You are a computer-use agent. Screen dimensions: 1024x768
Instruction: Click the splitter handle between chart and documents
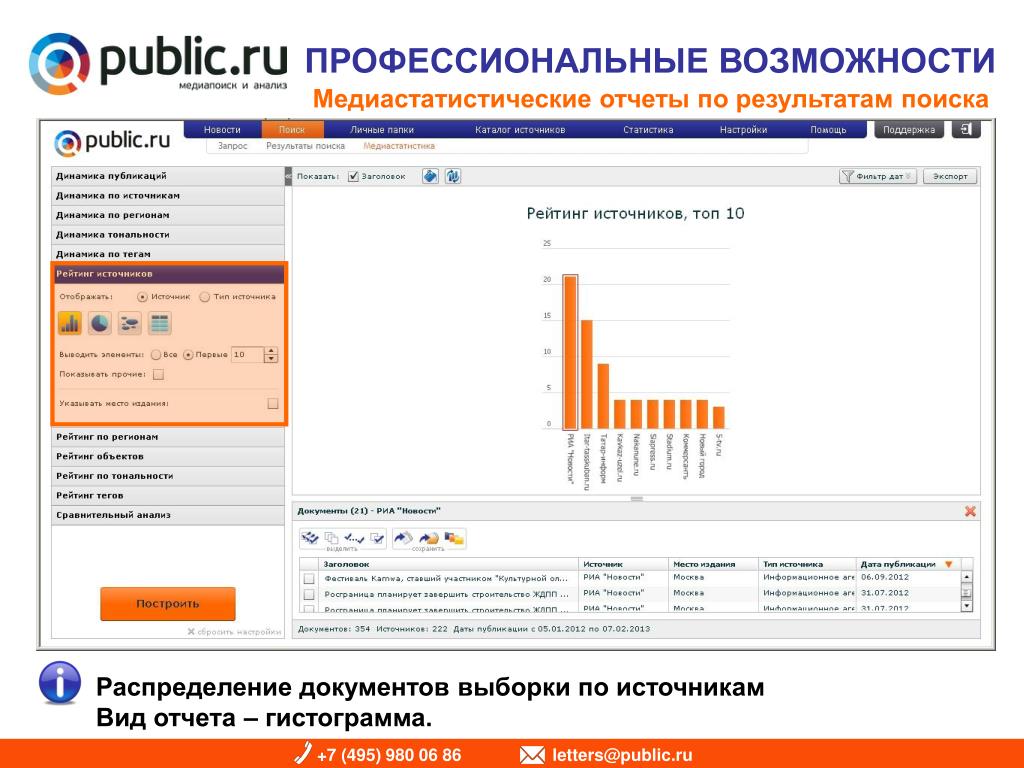[637, 499]
